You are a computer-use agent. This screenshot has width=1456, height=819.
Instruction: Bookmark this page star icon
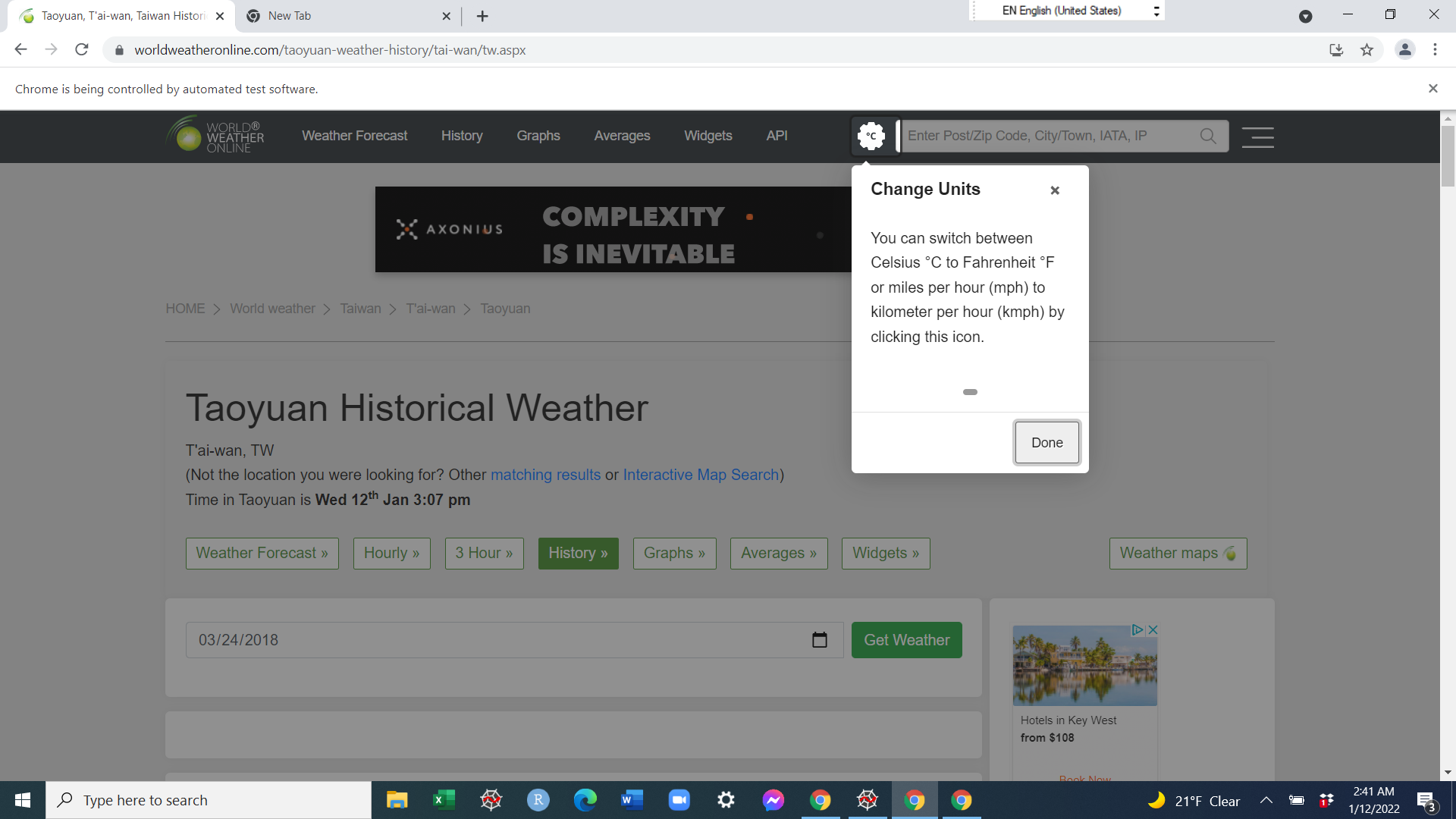[x=1367, y=50]
